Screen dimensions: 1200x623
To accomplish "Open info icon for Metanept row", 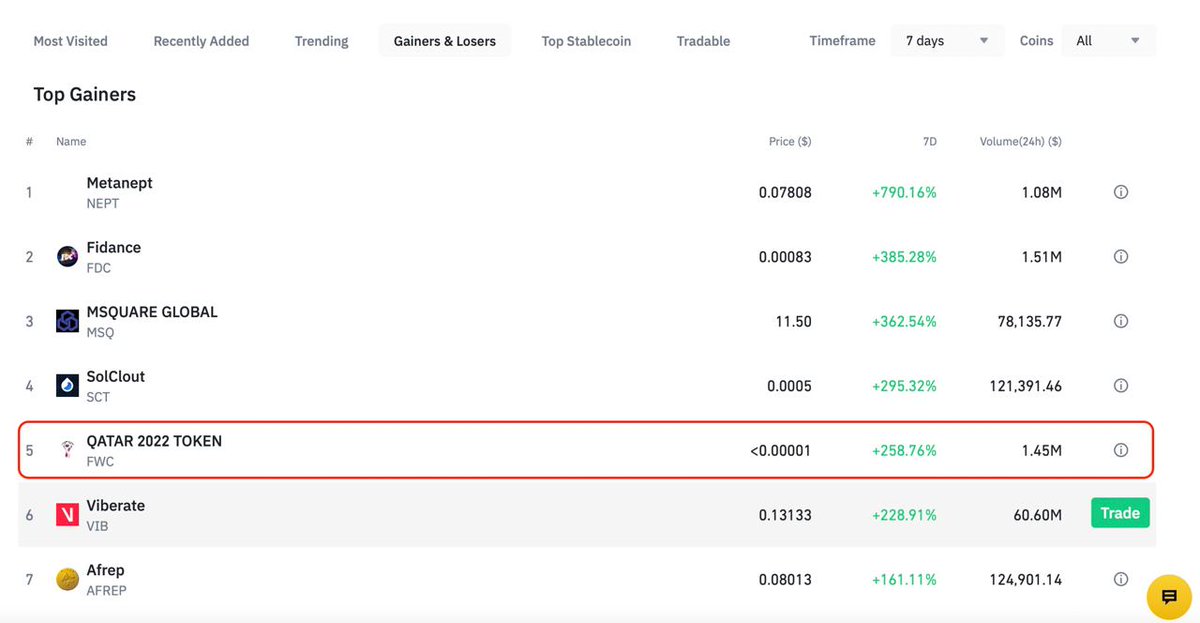I will [x=1120, y=192].
